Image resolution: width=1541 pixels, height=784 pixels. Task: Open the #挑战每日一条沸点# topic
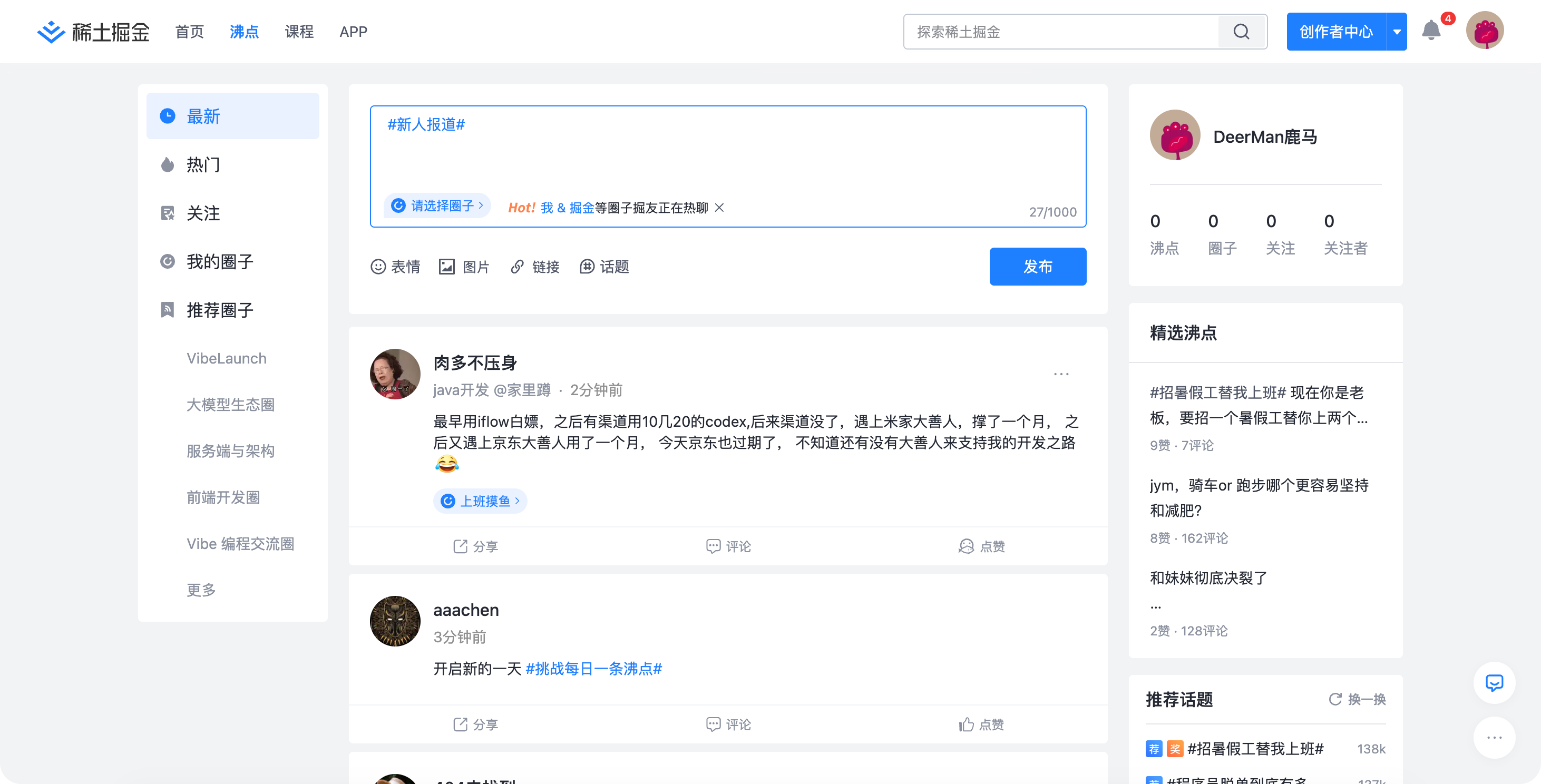[593, 669]
